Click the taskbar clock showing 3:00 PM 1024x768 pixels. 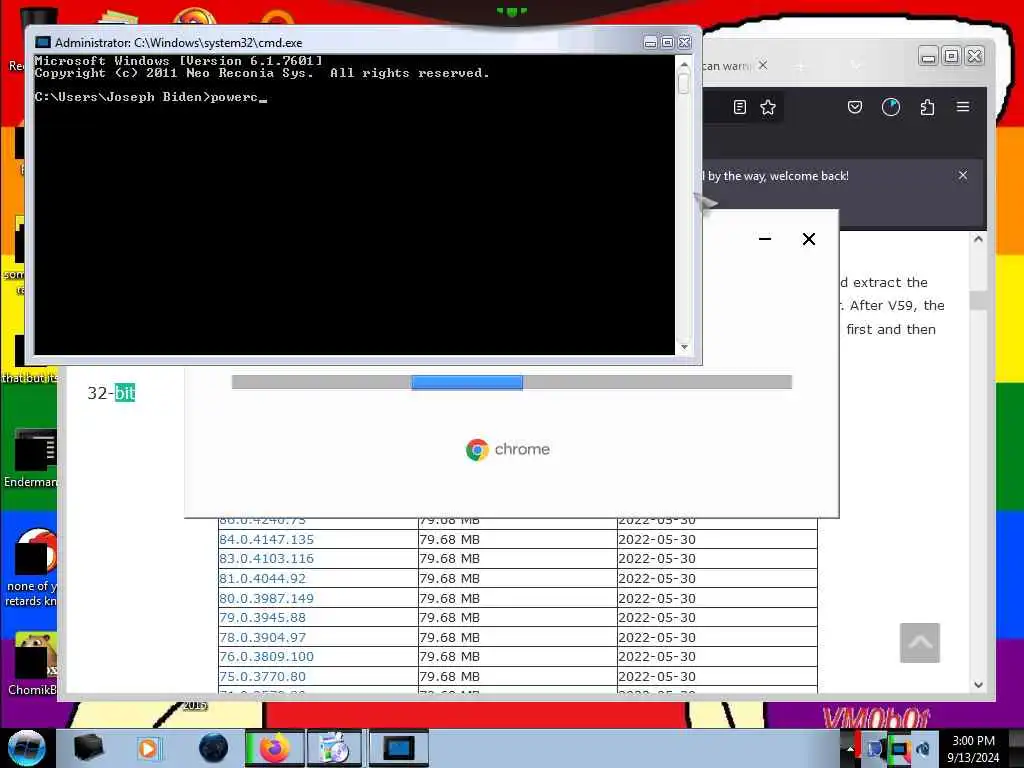click(x=973, y=749)
